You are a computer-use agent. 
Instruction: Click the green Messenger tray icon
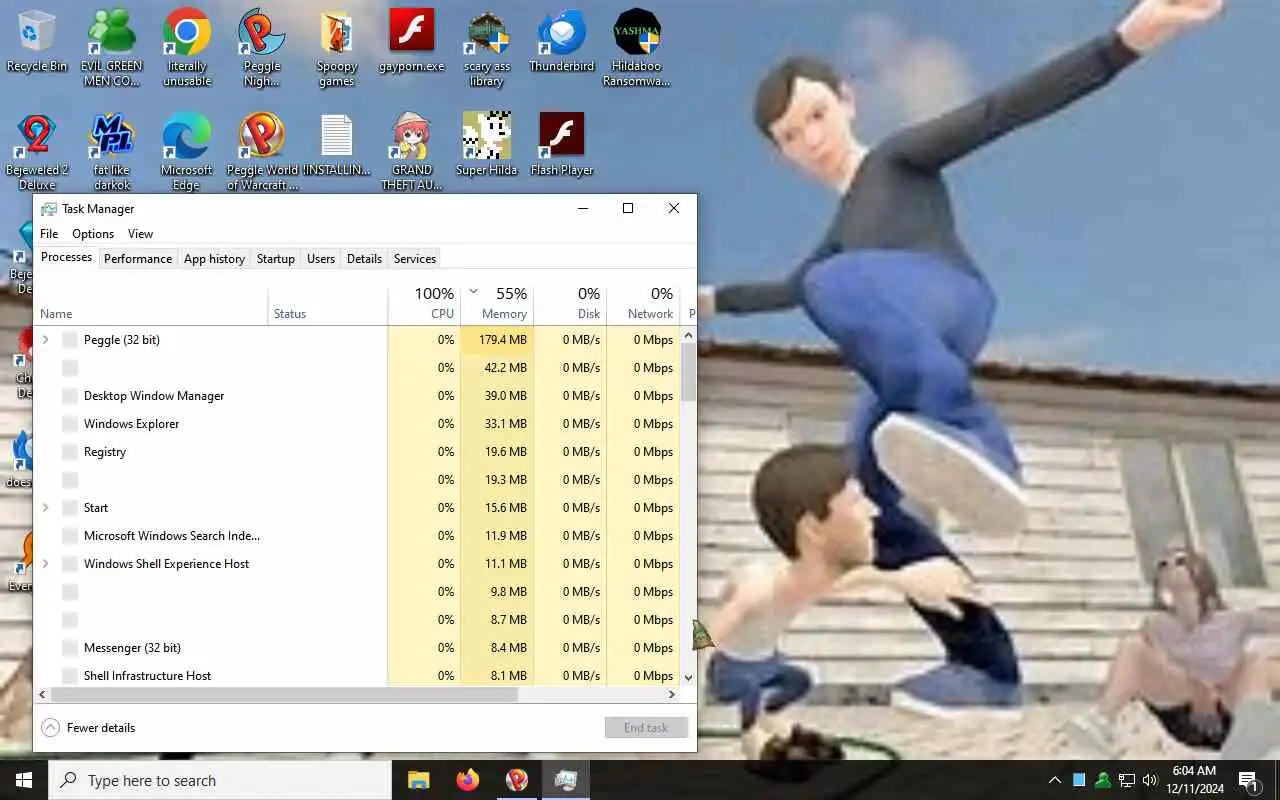(x=1103, y=780)
